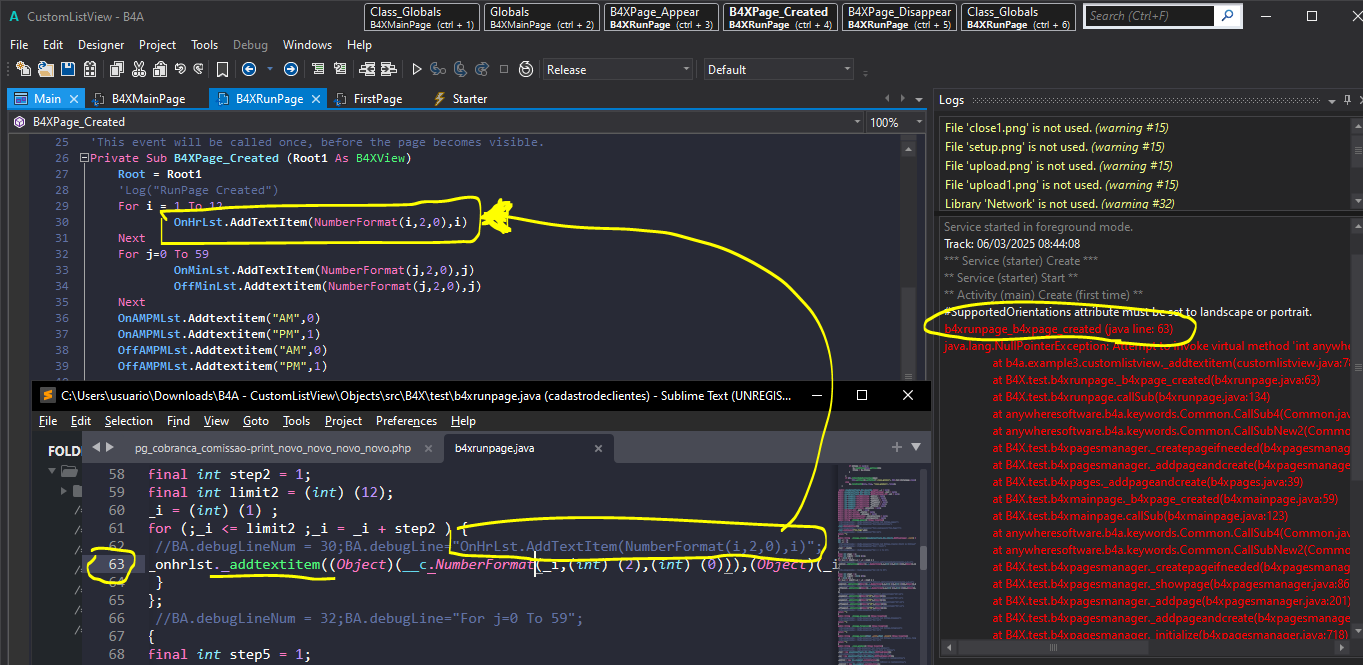The height and width of the screenshot is (665, 1363).
Task: Open the Windows menu in B4A
Action: 307,45
